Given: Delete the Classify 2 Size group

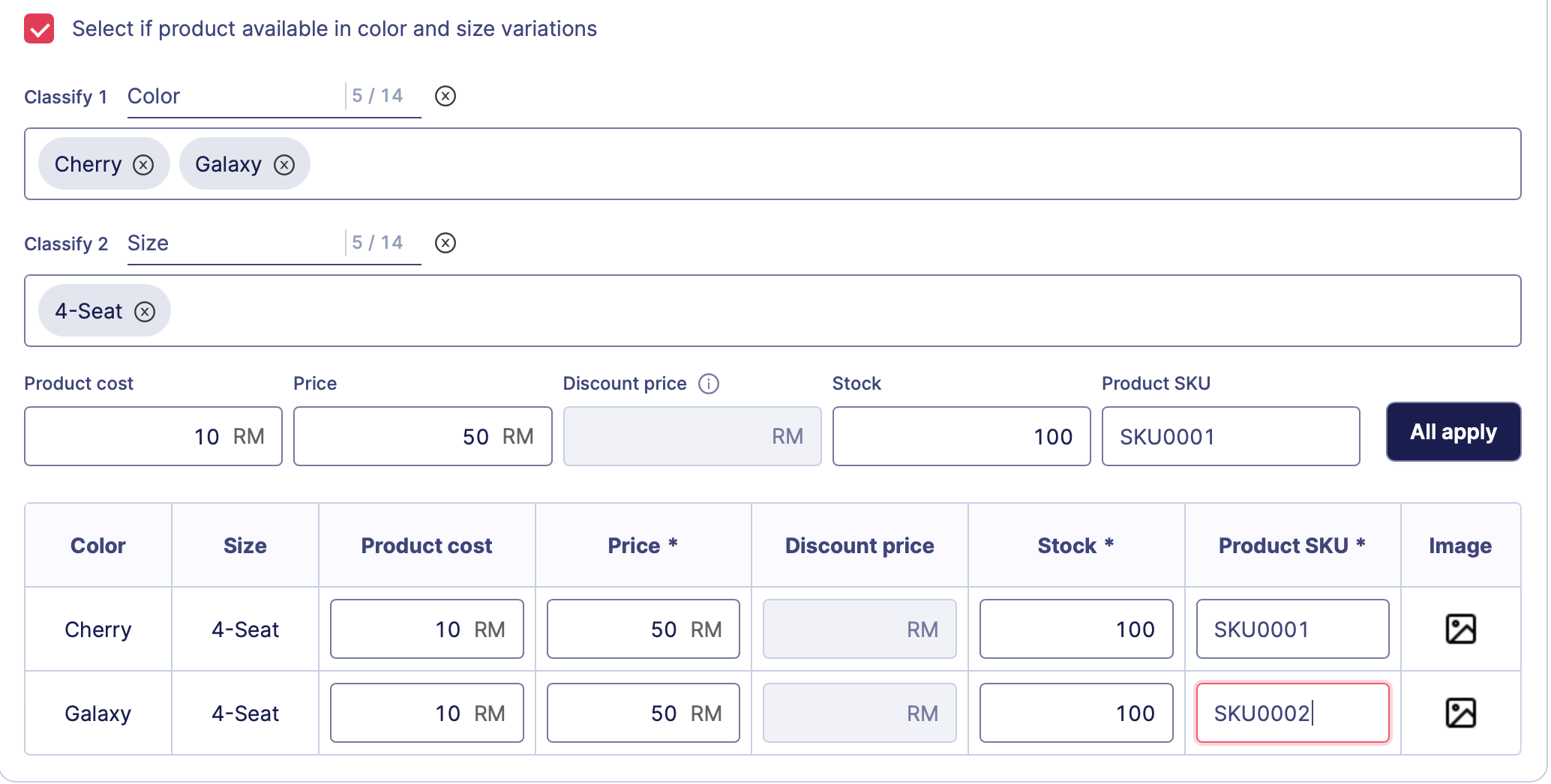Looking at the screenshot, I should (445, 243).
